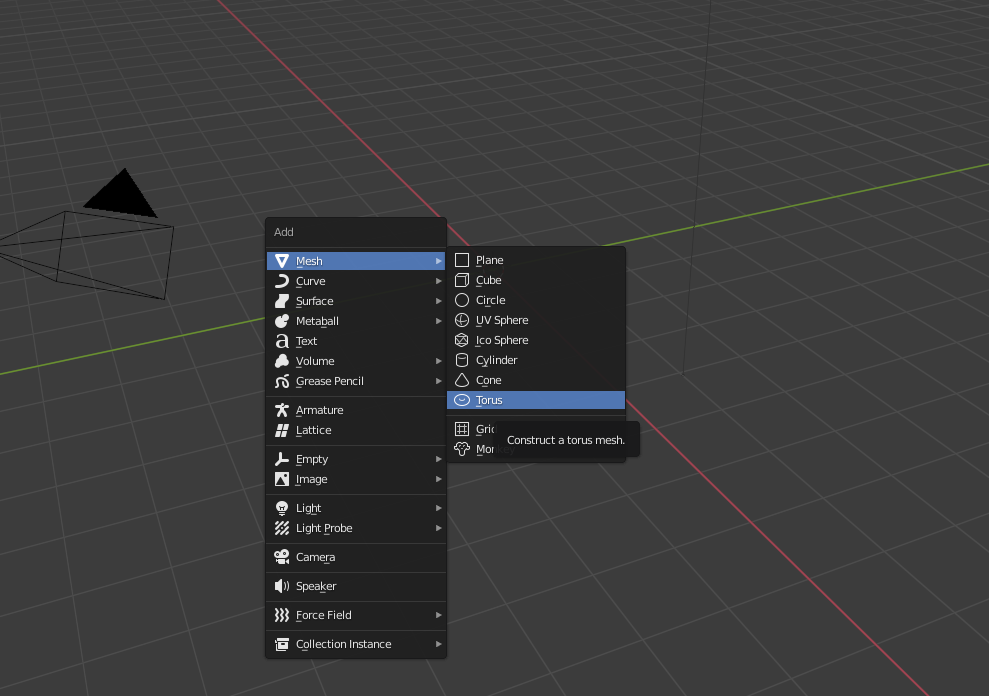Open the Mesh menu entry

coord(356,261)
